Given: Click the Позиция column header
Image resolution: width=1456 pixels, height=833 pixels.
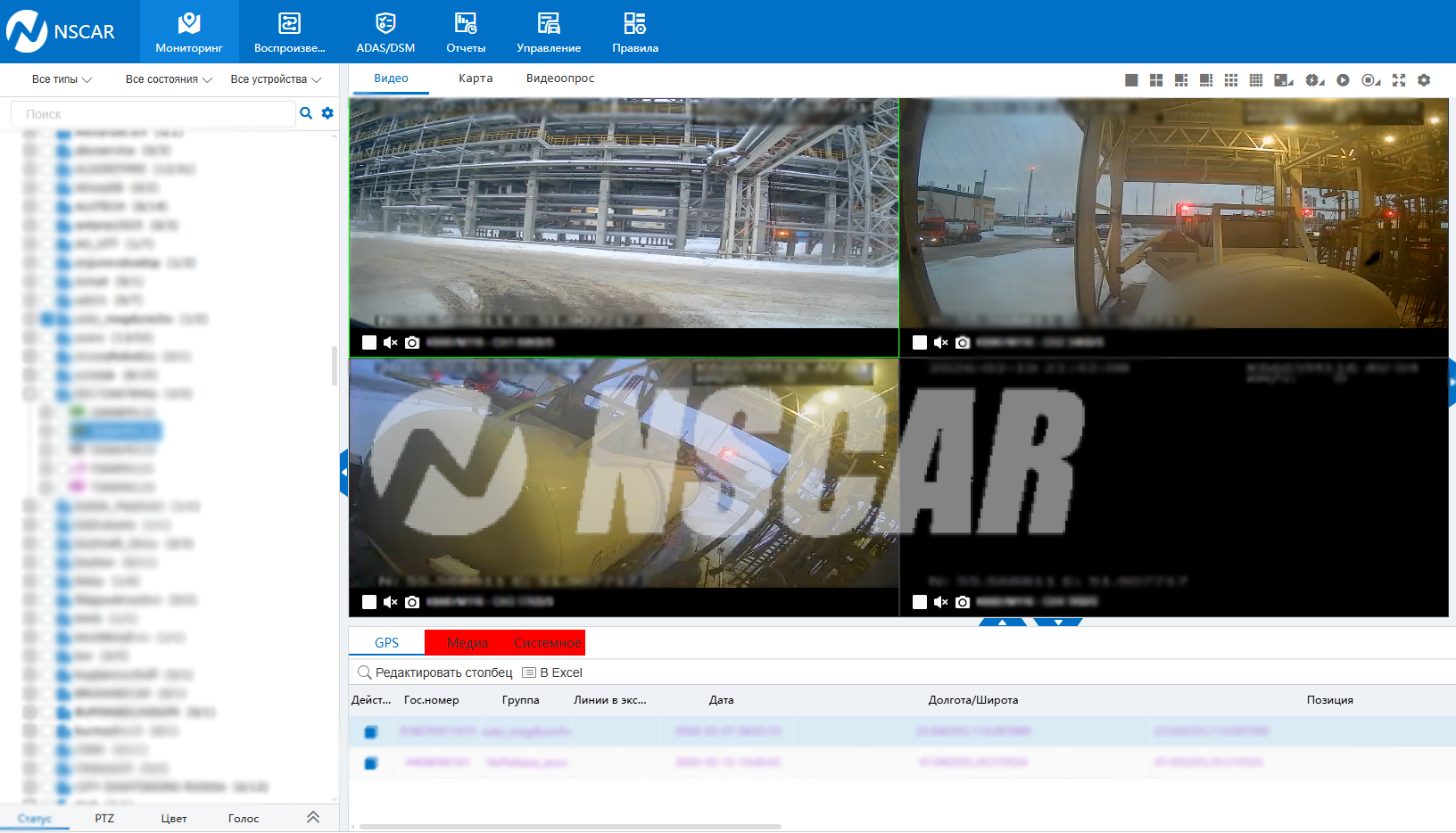Looking at the screenshot, I should 1330,700.
